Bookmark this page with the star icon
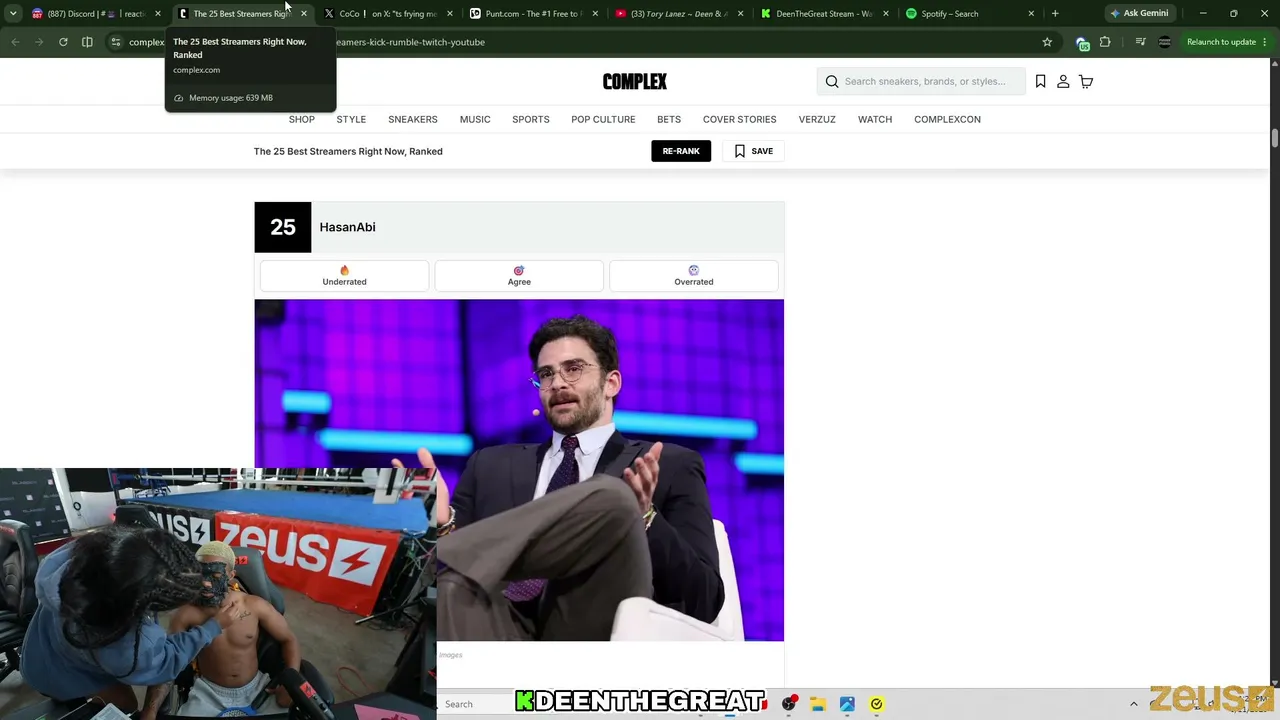Viewport: 1280px width, 720px height. click(1047, 42)
